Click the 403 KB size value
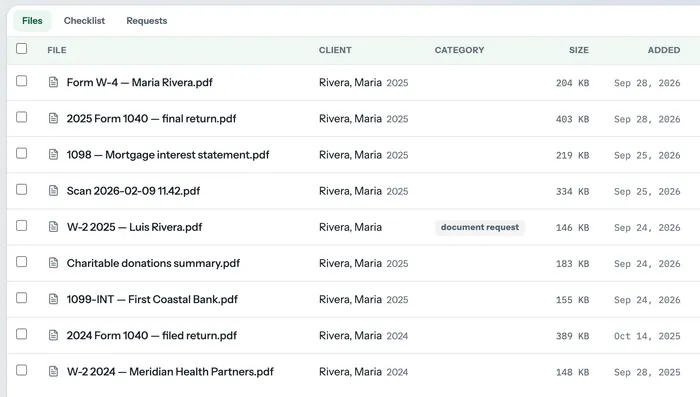This screenshot has width=700, height=397. (572, 119)
